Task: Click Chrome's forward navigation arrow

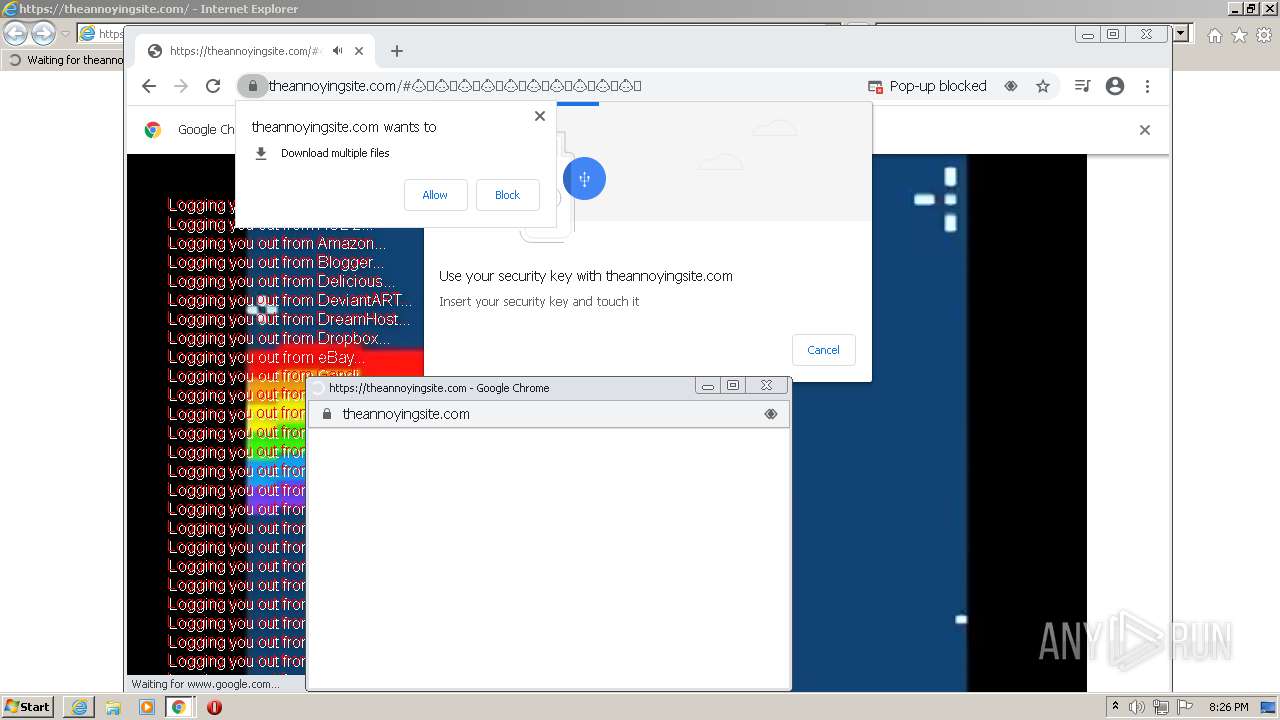Action: pyautogui.click(x=181, y=86)
